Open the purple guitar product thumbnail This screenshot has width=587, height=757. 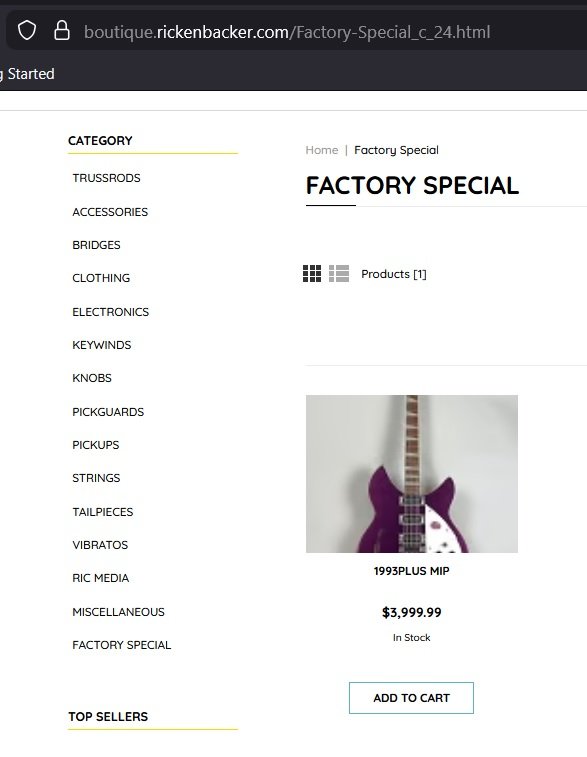412,474
